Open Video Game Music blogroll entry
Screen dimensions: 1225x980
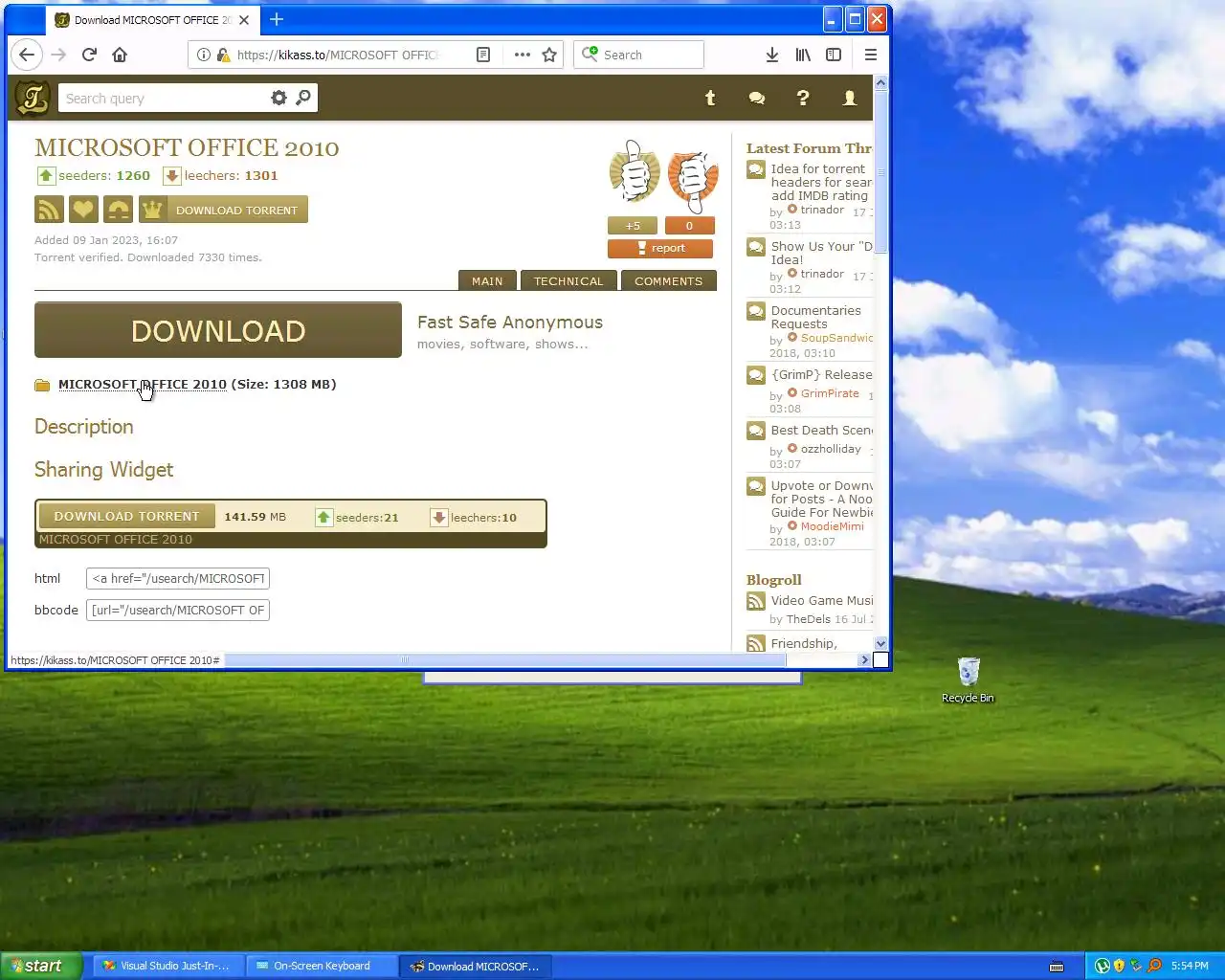[x=821, y=600]
